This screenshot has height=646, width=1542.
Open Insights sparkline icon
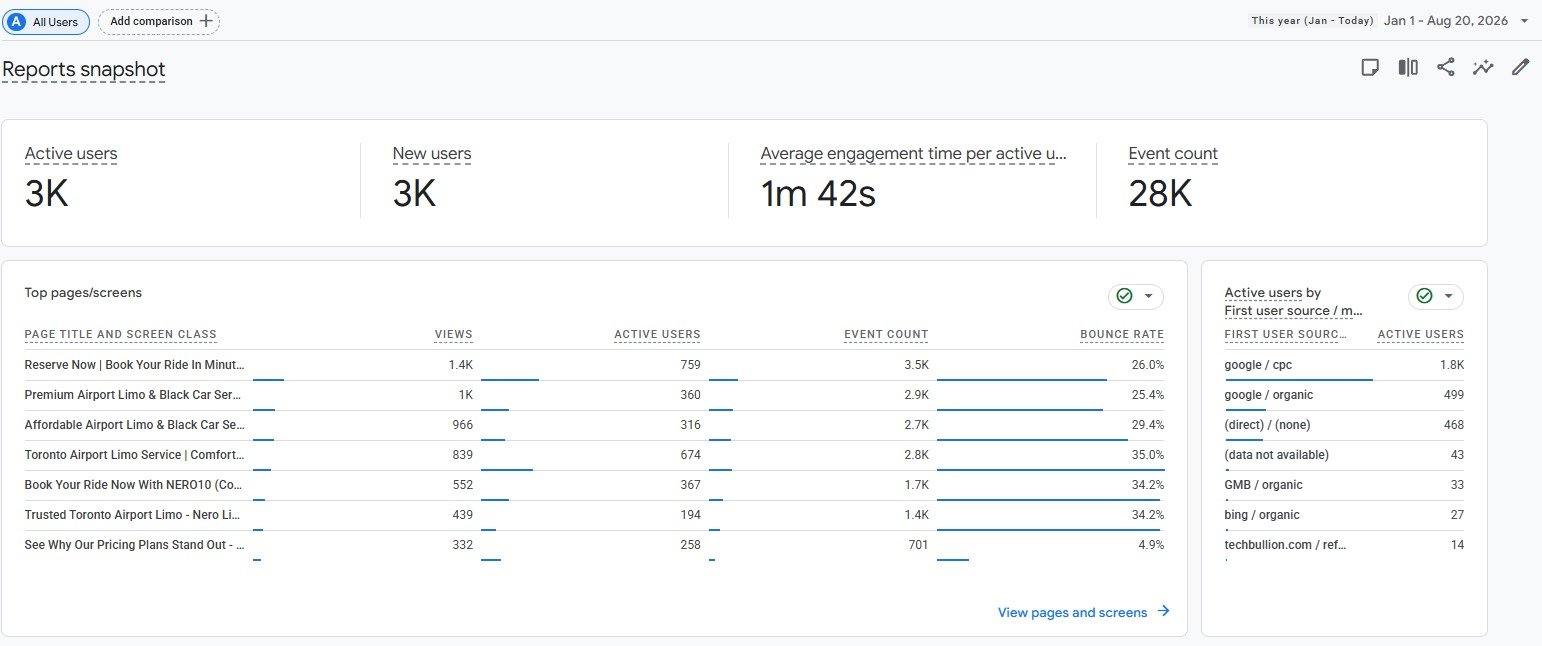[x=1483, y=68]
